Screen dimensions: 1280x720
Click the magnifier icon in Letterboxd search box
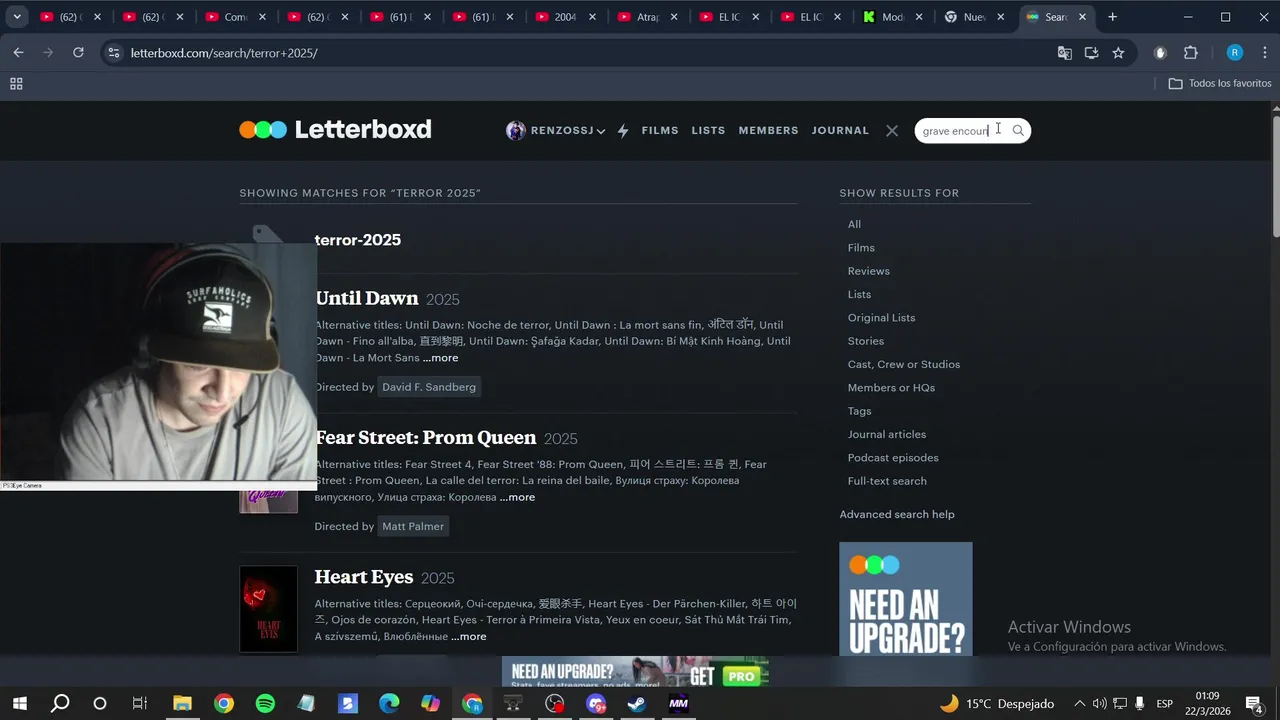point(1018,131)
